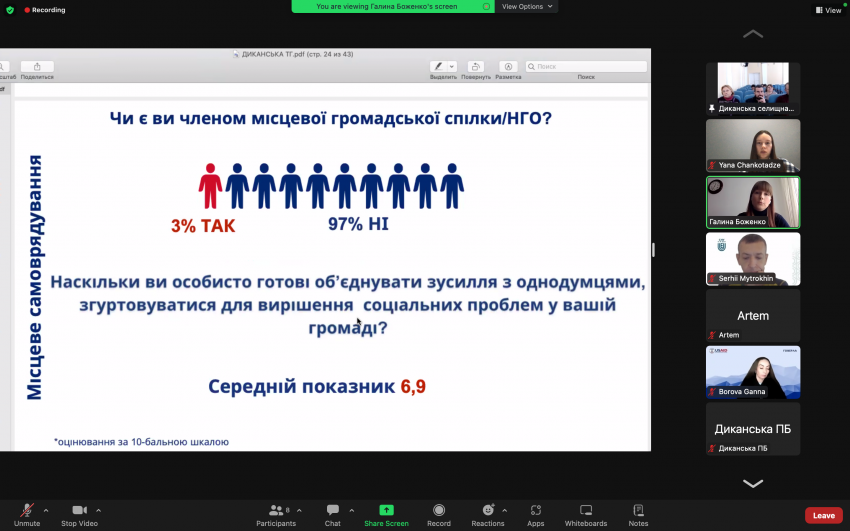Start recording with Record button
Image resolution: width=850 pixels, height=531 pixels.
pos(439,515)
